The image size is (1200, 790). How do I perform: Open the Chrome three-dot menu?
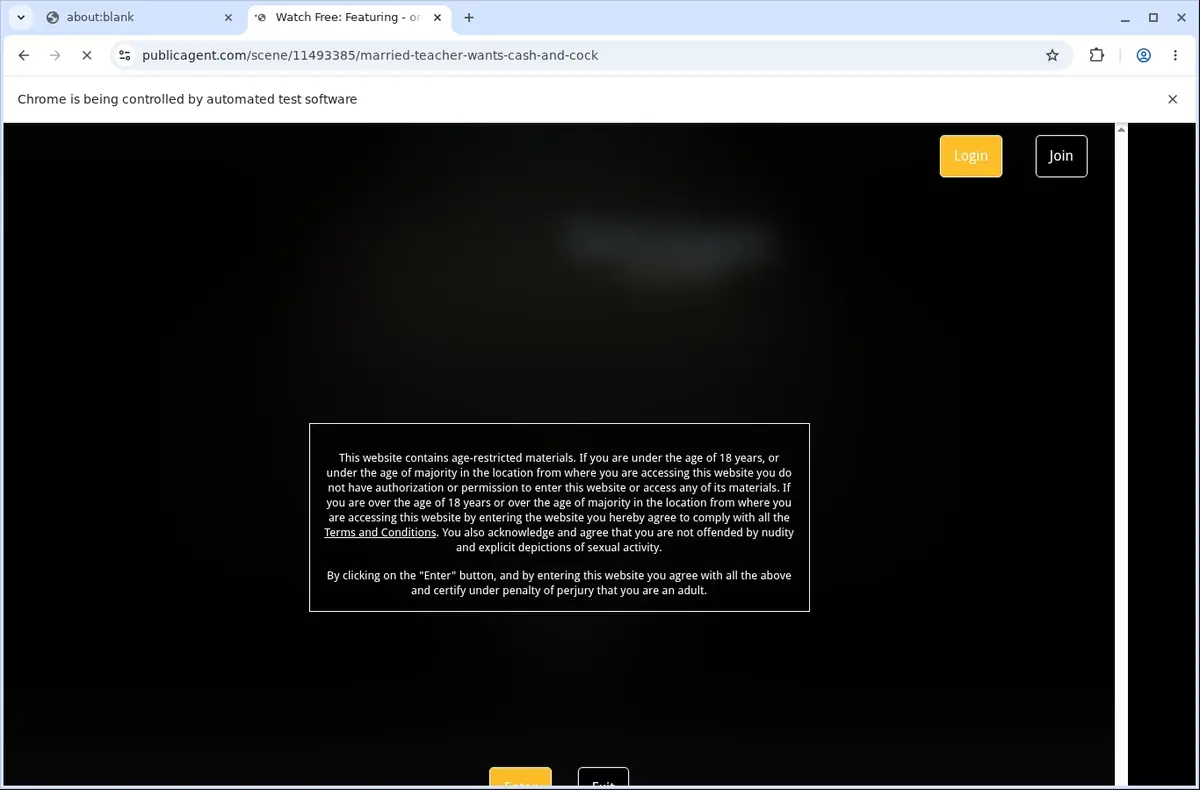pos(1174,55)
